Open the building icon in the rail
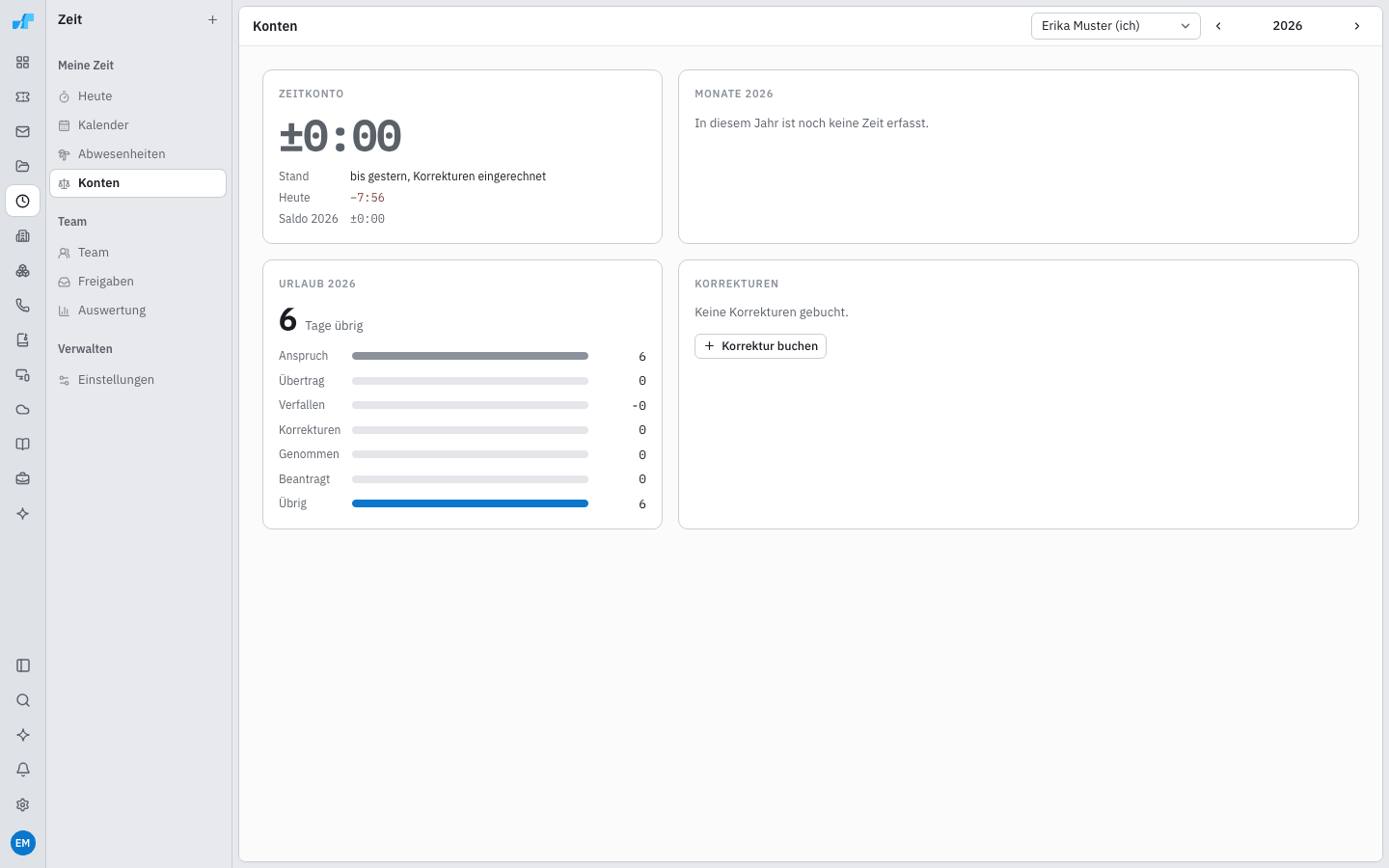Image resolution: width=1389 pixels, height=868 pixels. 23,236
